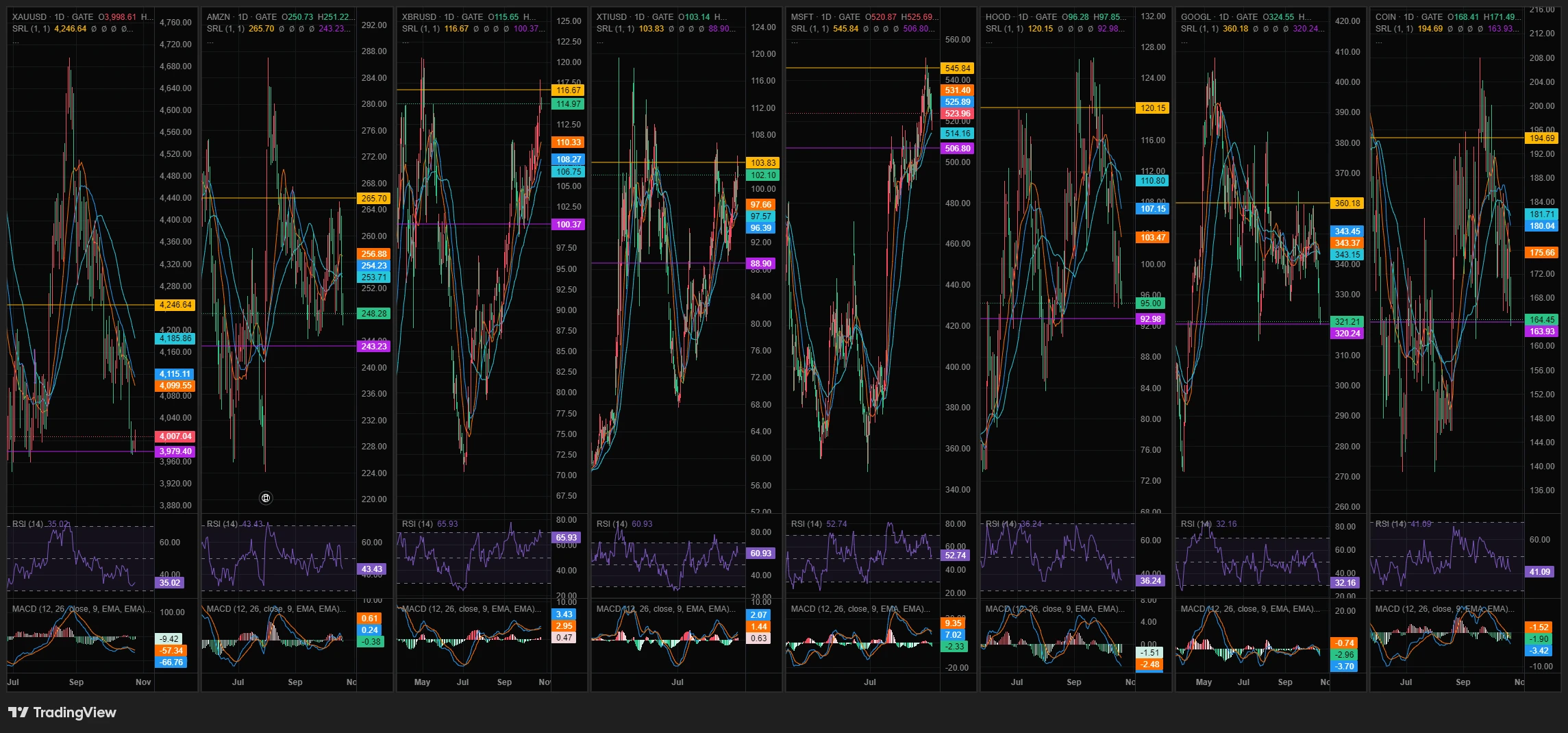
Task: Click the 35.02 RSI value axis label
Action: pos(170,583)
